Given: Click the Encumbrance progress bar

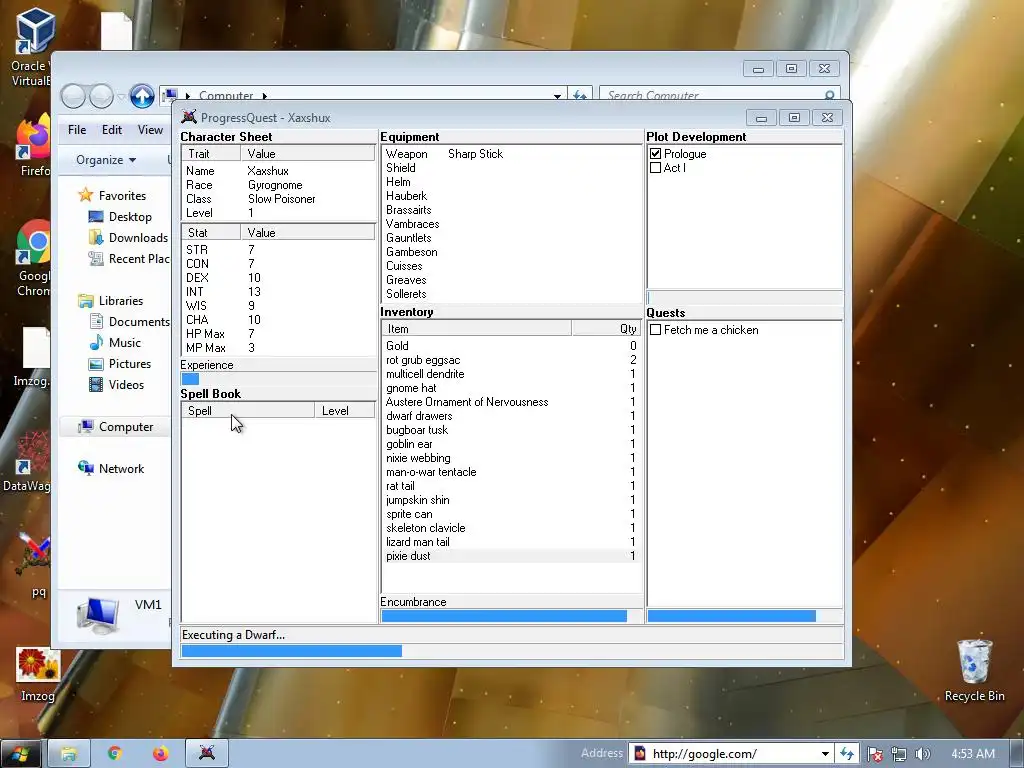Looking at the screenshot, I should click(x=511, y=616).
